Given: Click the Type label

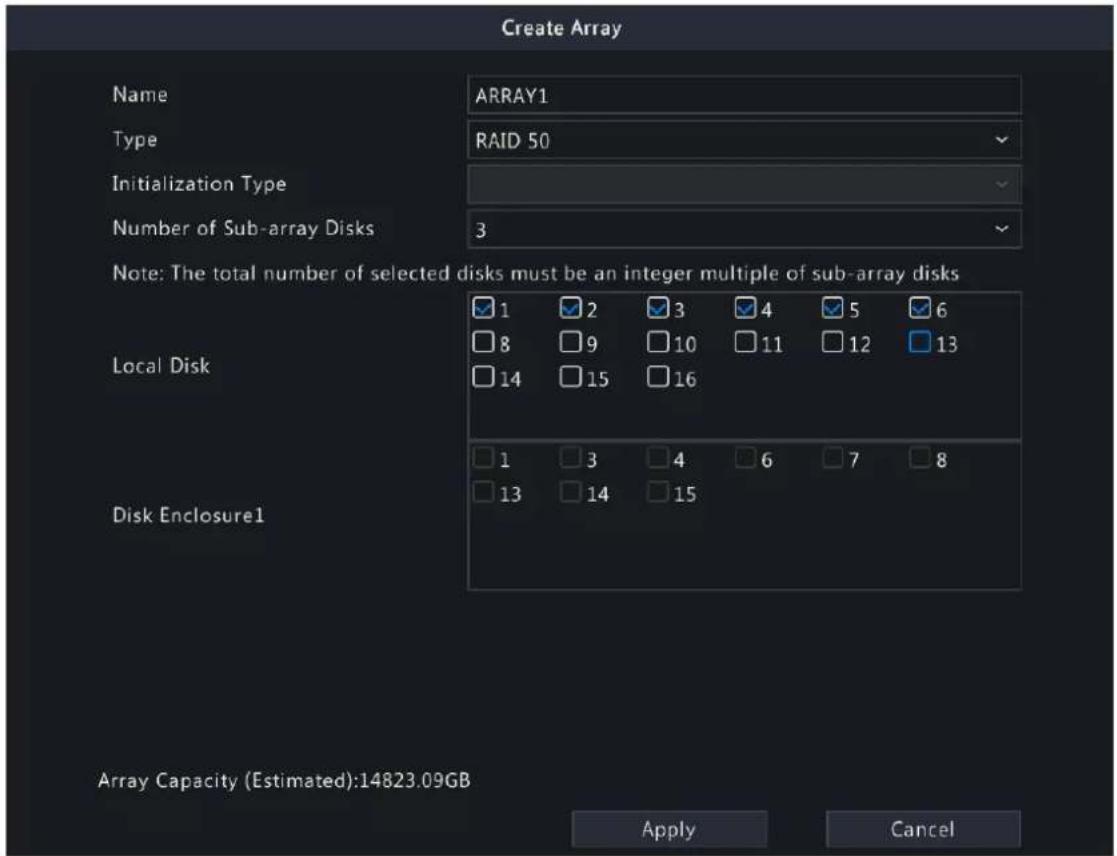Looking at the screenshot, I should coord(135,140).
